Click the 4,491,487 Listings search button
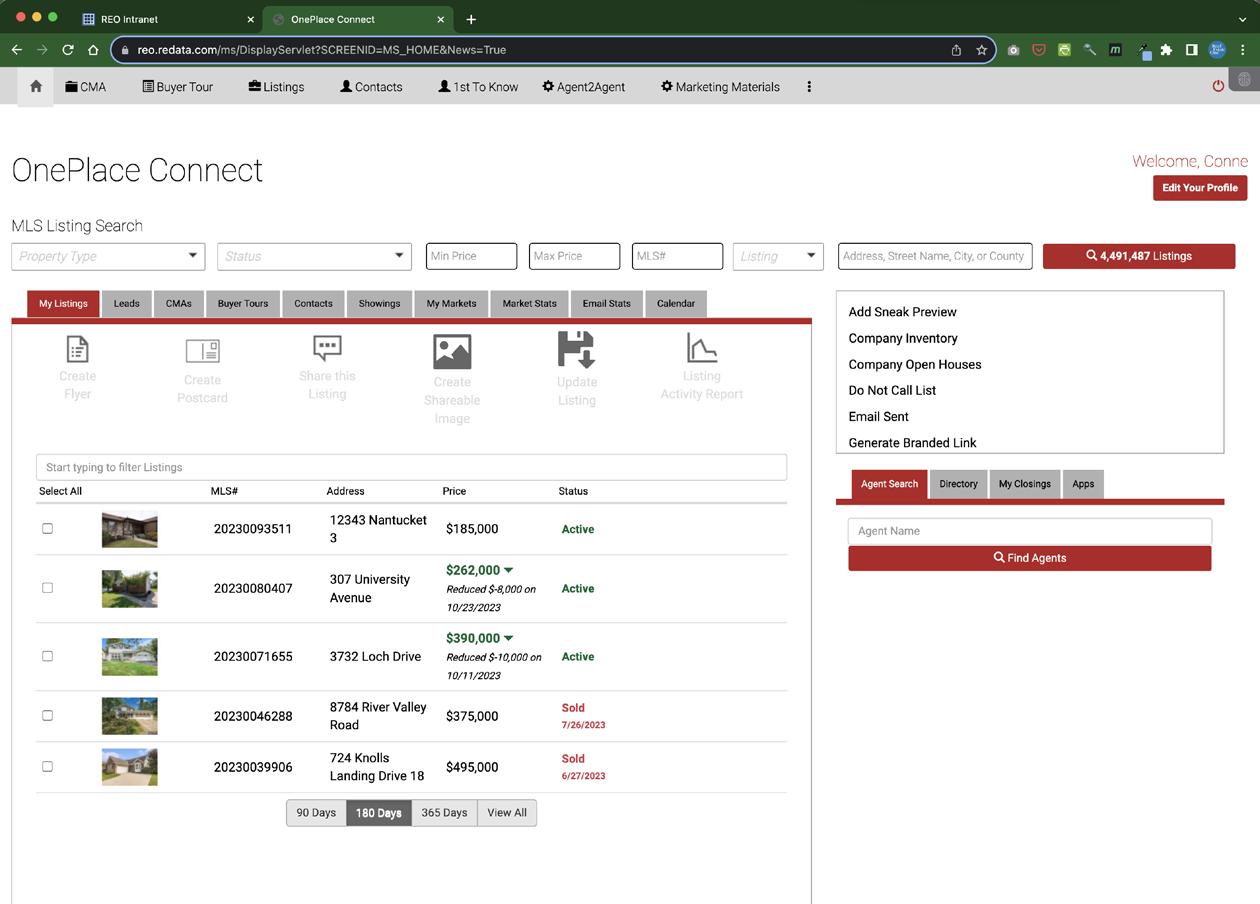This screenshot has height=904, width=1260. point(1139,256)
